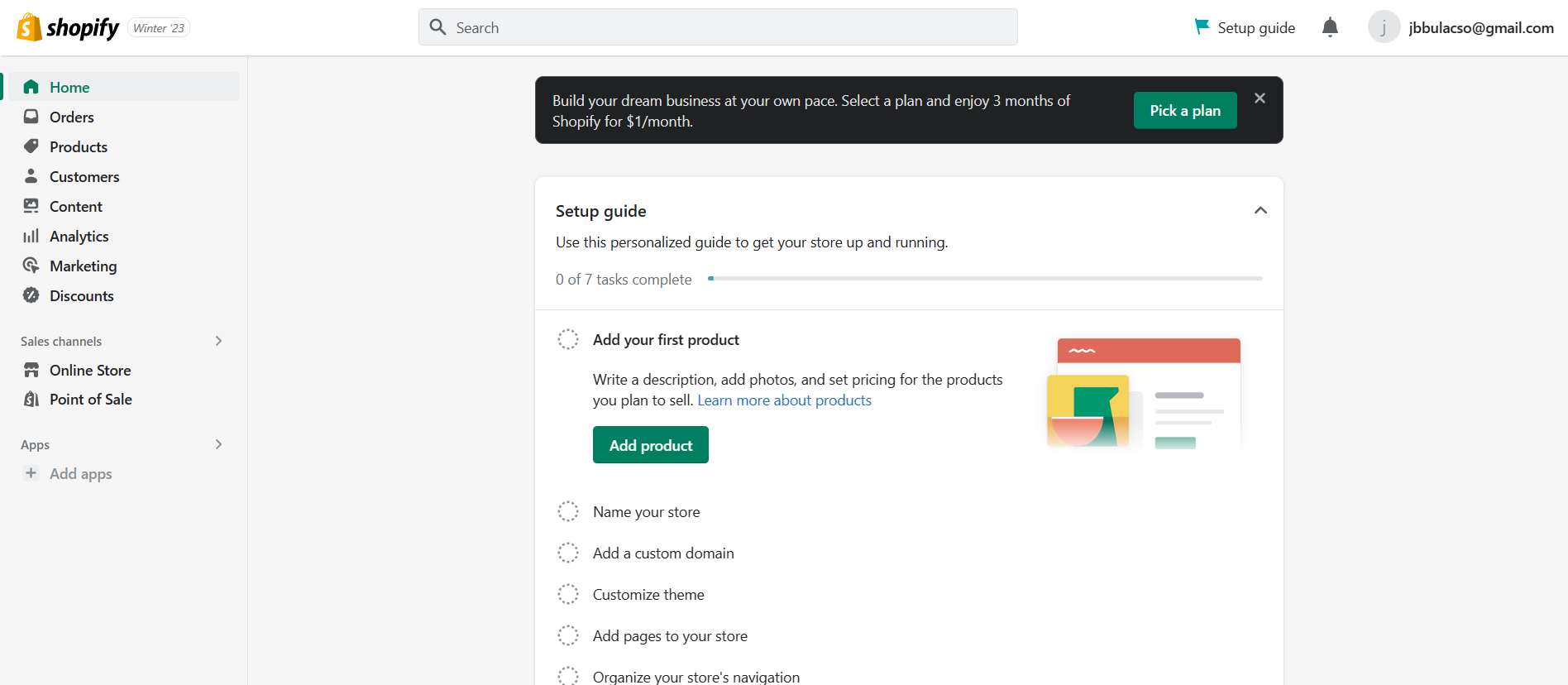Open the account avatar with letter j
Image resolution: width=1568 pixels, height=685 pixels.
click(1384, 27)
